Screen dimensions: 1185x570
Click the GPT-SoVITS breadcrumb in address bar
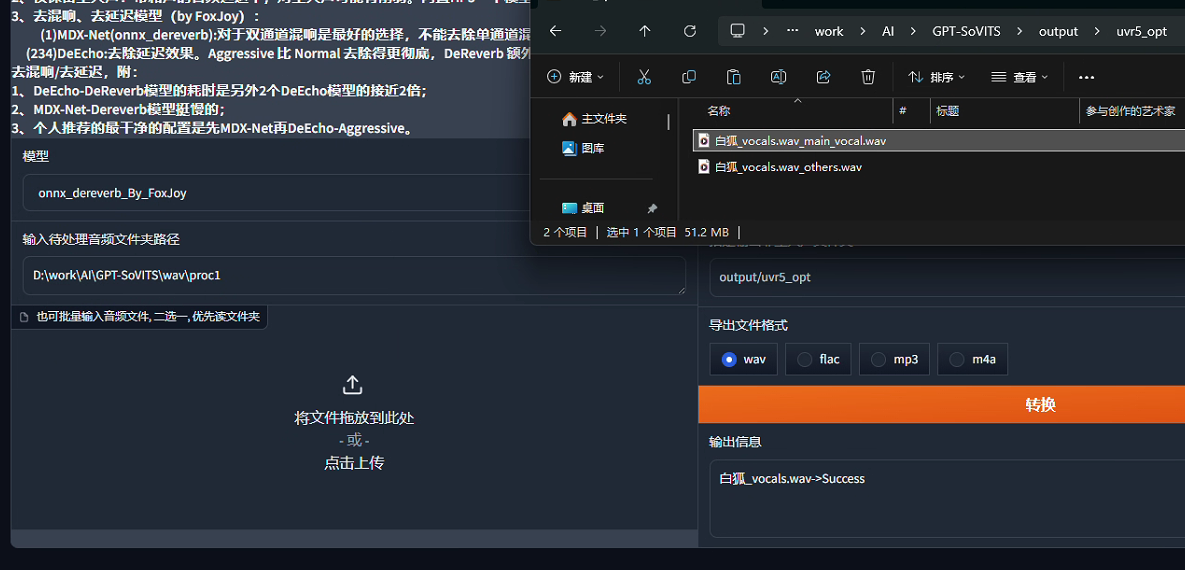[966, 31]
